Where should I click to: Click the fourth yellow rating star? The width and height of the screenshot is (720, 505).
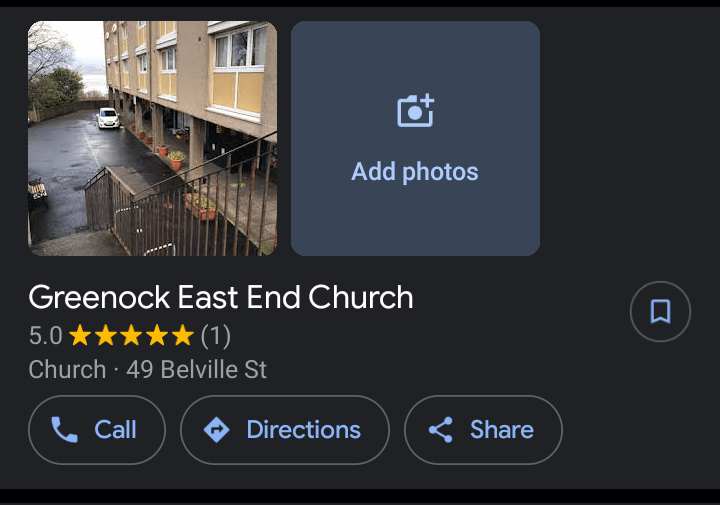pos(157,335)
